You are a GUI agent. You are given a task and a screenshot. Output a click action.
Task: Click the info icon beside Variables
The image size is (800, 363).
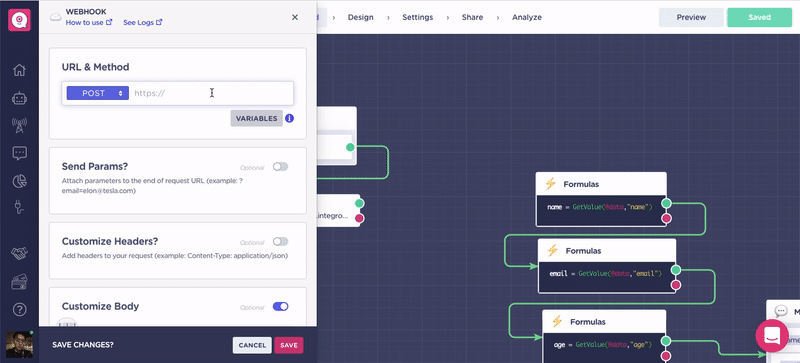[x=289, y=118]
